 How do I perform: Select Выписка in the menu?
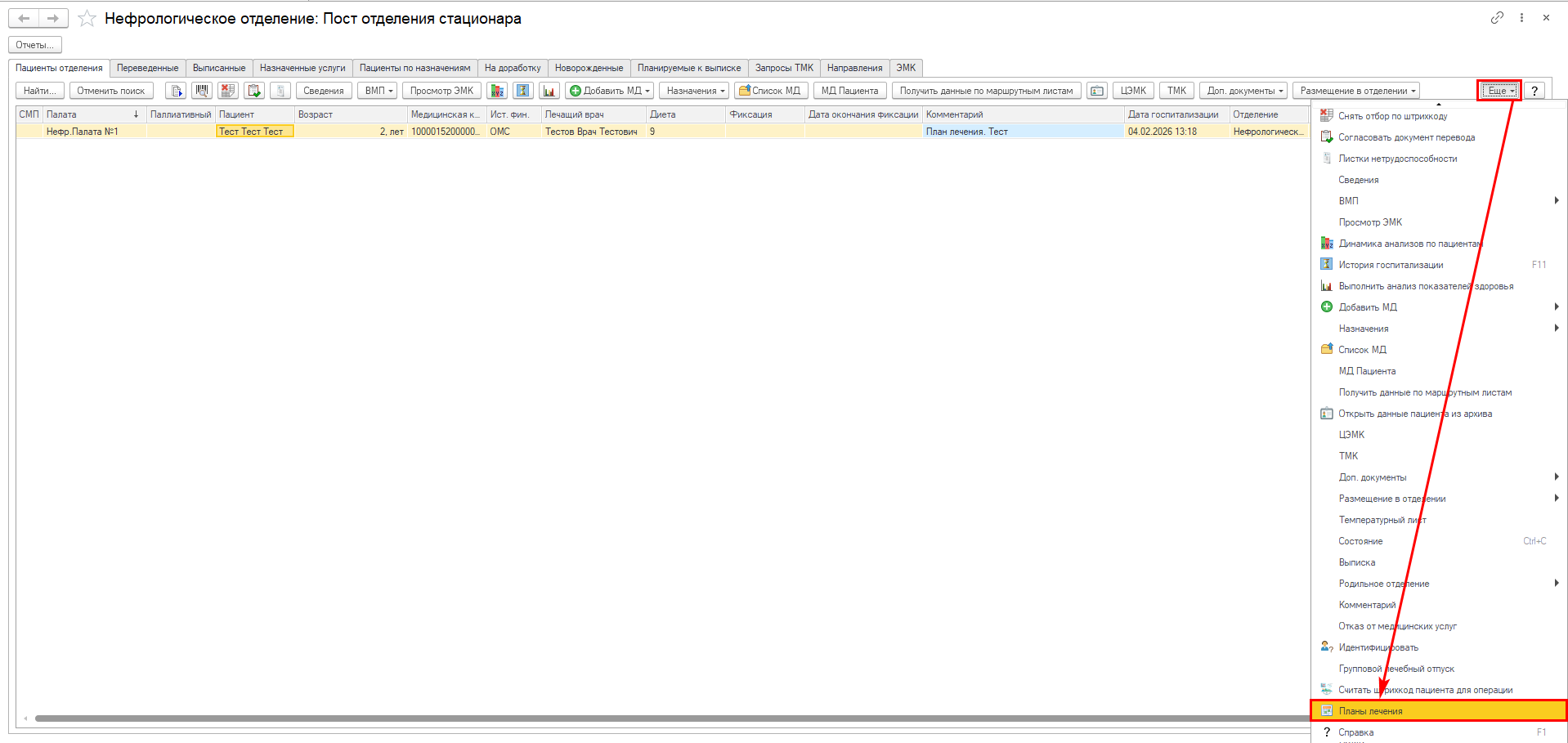pyautogui.click(x=1439, y=562)
